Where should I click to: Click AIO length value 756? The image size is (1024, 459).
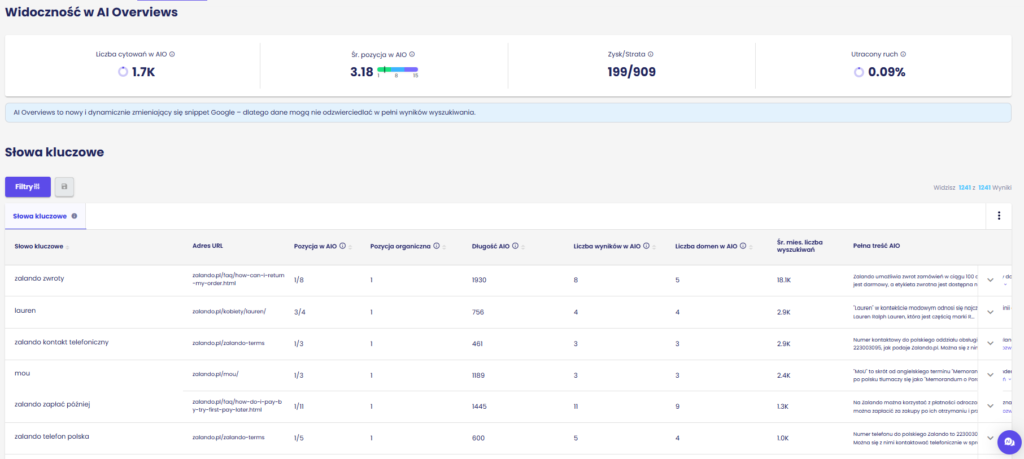478,312
